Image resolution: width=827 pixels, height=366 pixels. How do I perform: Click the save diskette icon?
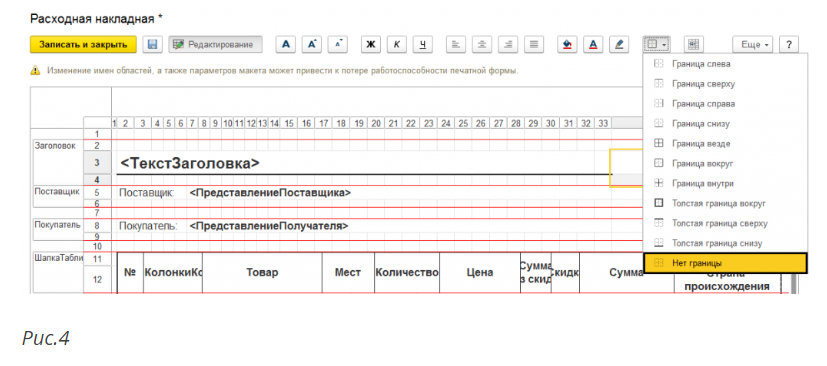153,44
